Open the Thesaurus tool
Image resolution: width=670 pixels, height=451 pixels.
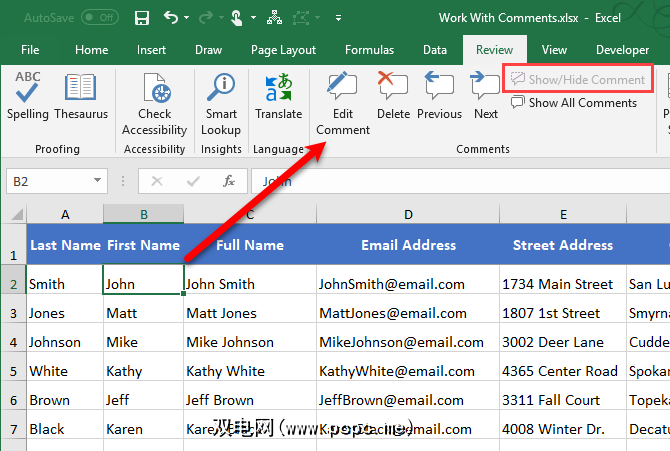coord(81,96)
